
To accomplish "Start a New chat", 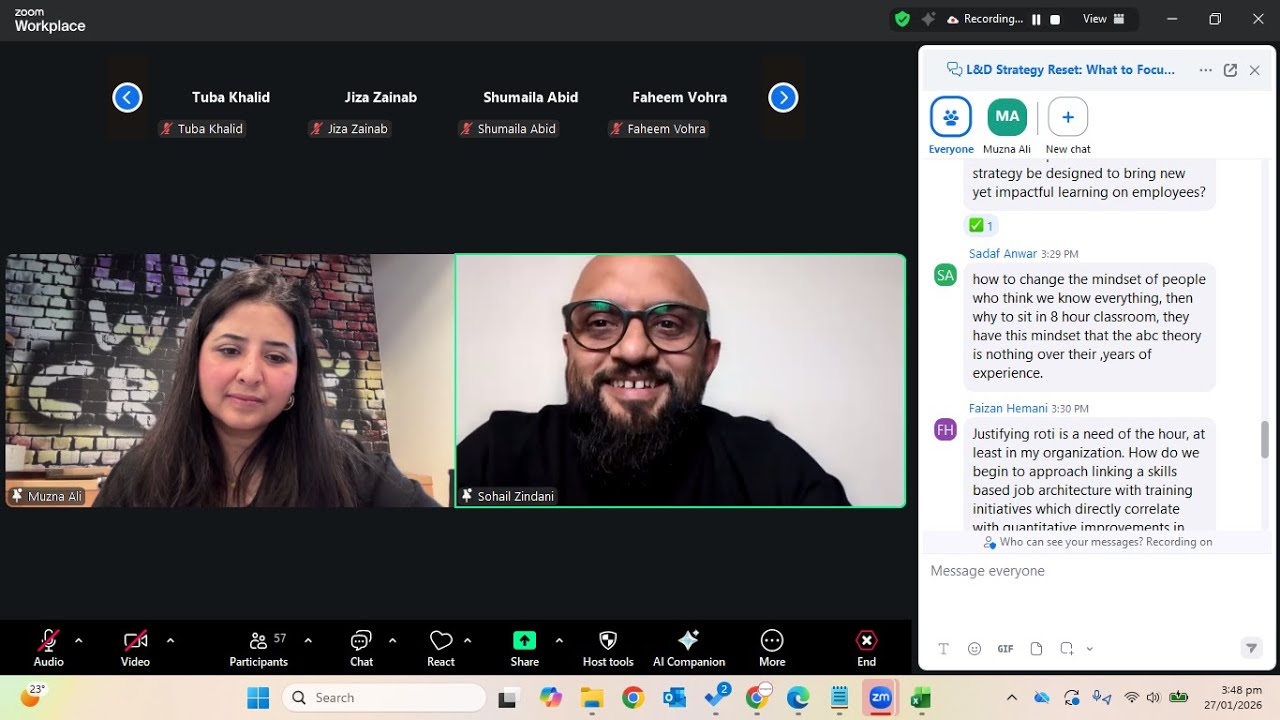I will point(1067,118).
